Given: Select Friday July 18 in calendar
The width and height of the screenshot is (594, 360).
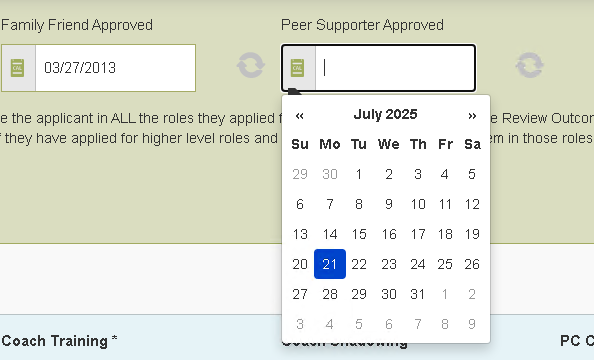Looking at the screenshot, I should [x=445, y=234].
